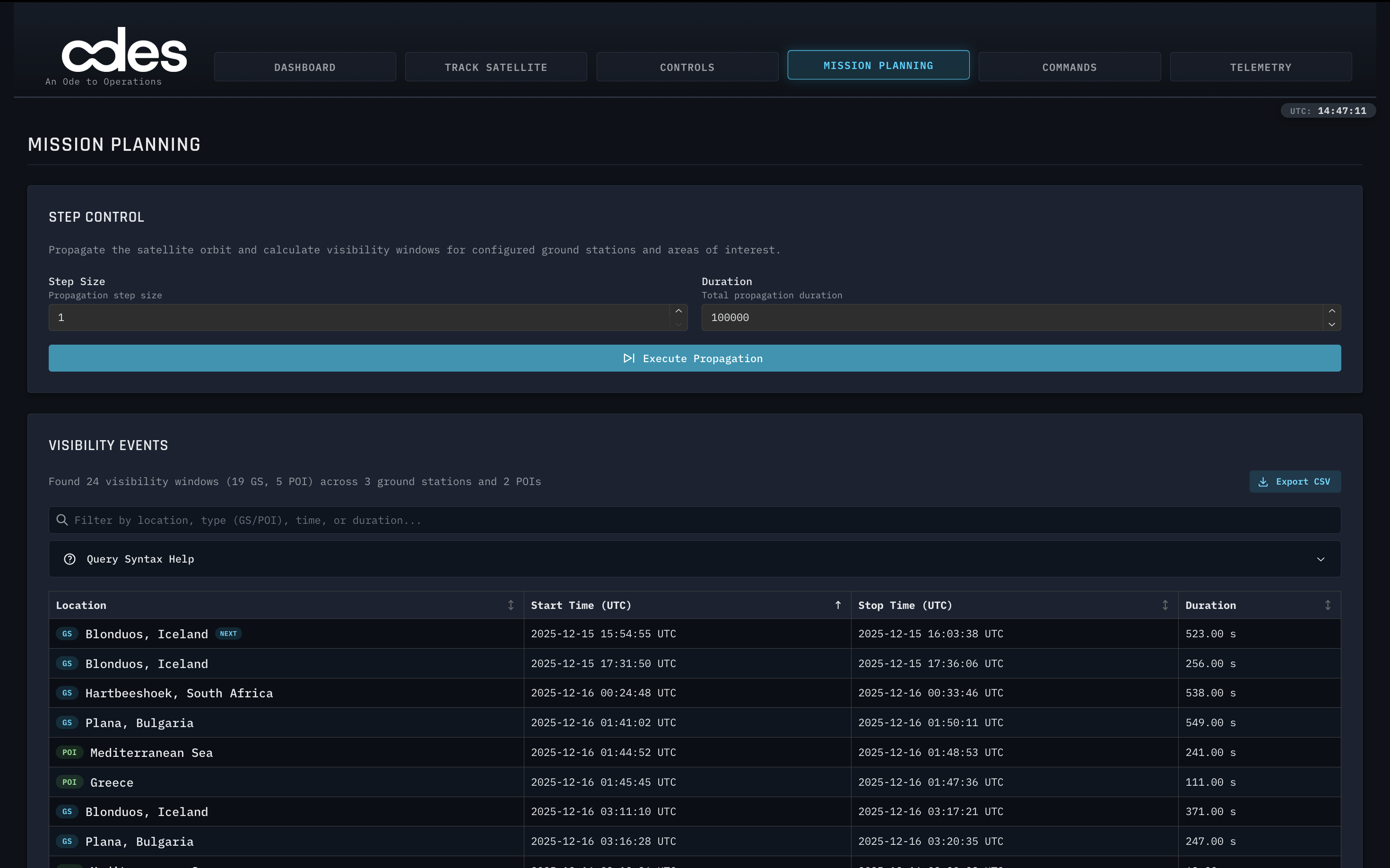The height and width of the screenshot is (868, 1390).
Task: Switch to the Track Satellite tab
Action: click(495, 67)
